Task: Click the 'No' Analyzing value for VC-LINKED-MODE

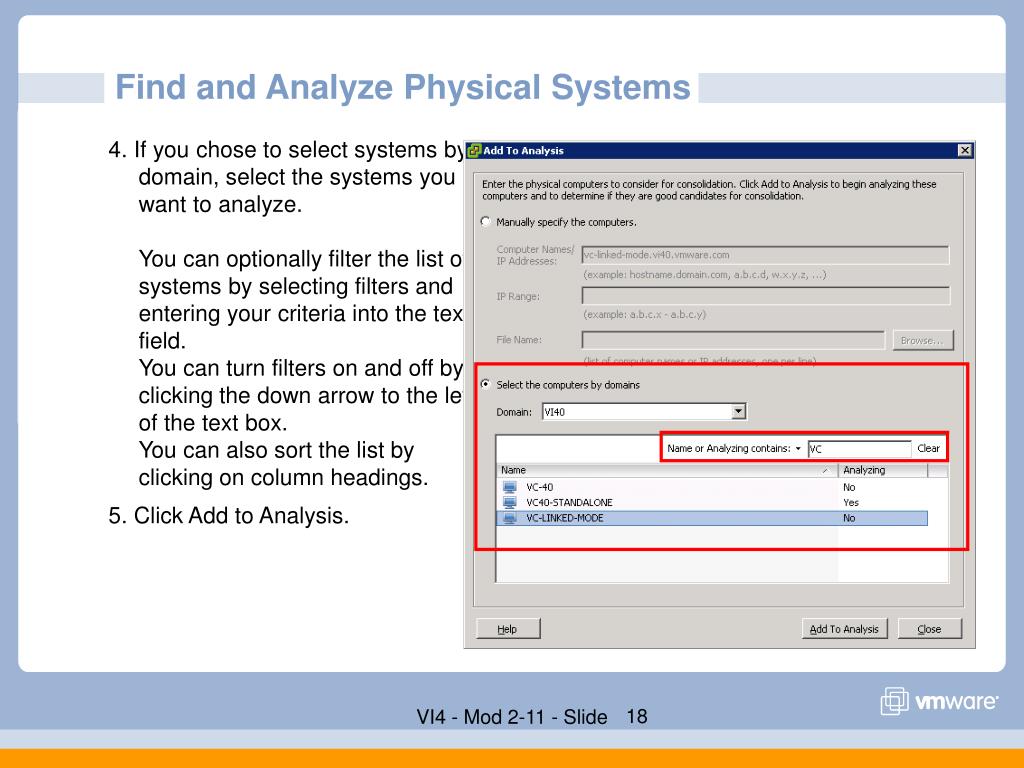Action: click(849, 518)
